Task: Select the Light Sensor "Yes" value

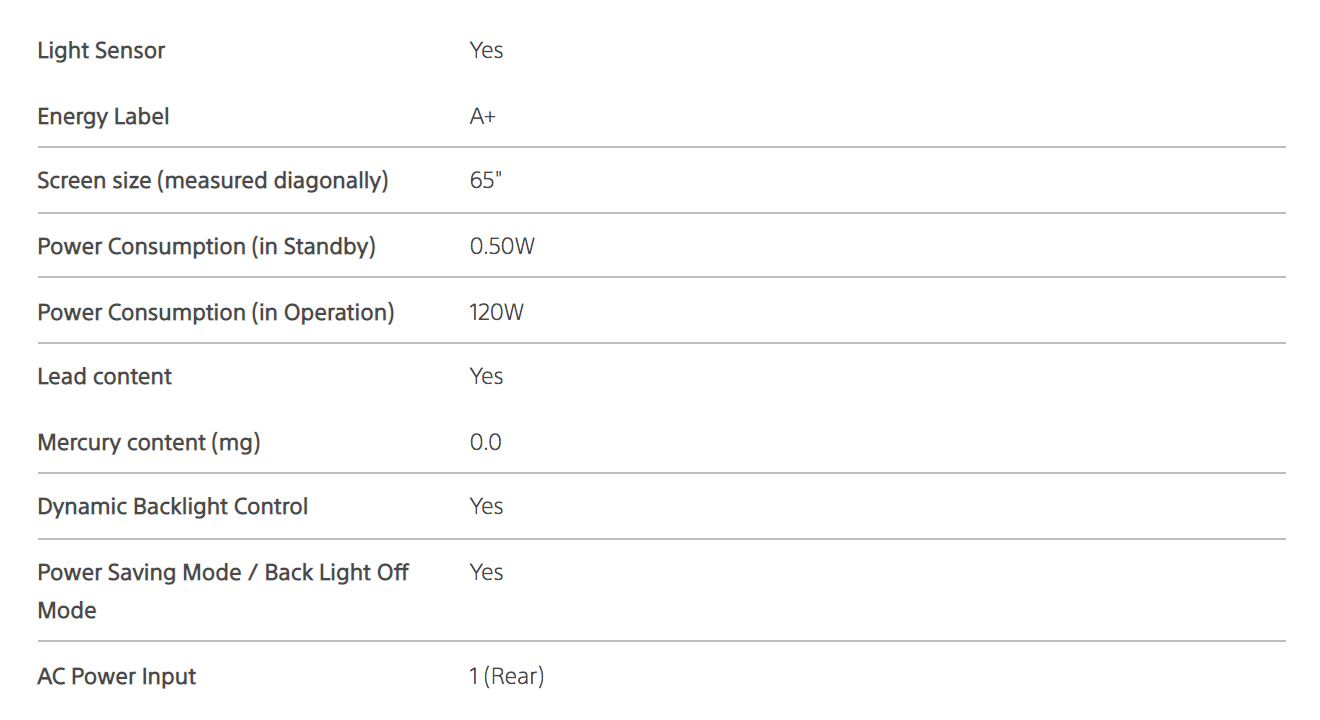Action: tap(486, 51)
